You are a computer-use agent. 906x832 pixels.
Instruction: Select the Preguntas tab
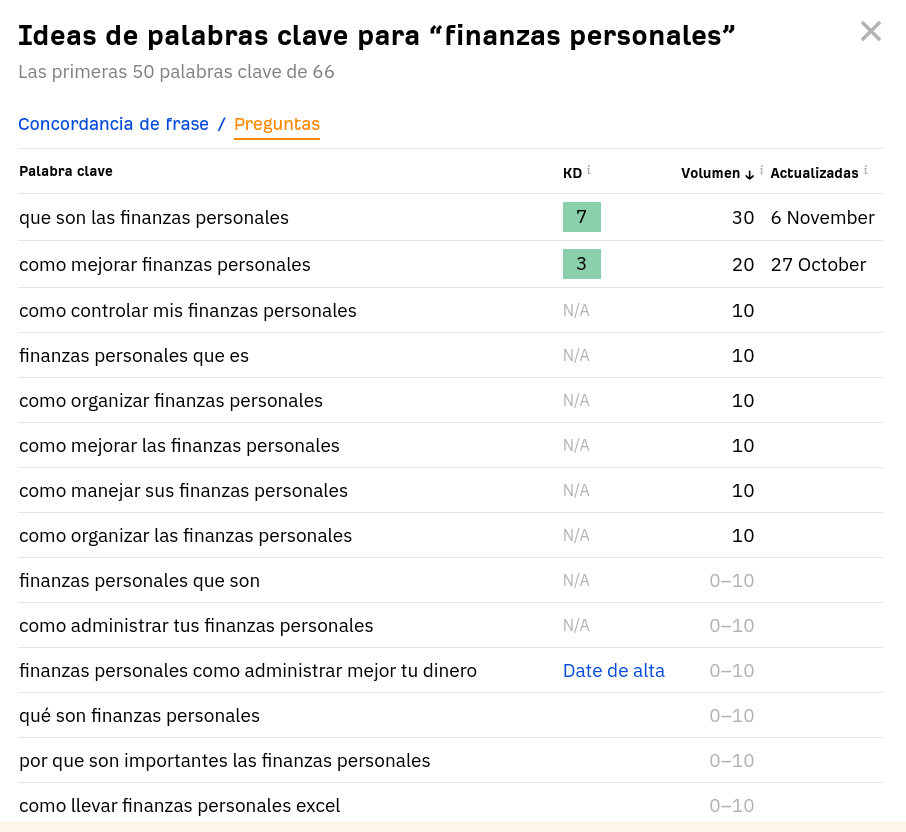coord(277,124)
